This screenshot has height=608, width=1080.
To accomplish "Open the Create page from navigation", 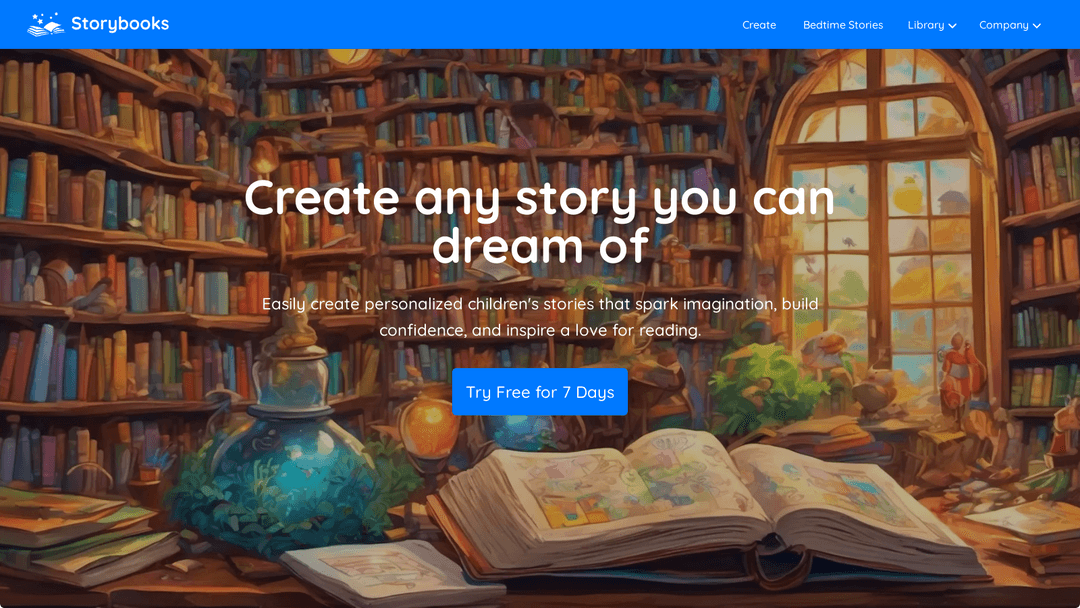I will coord(759,25).
